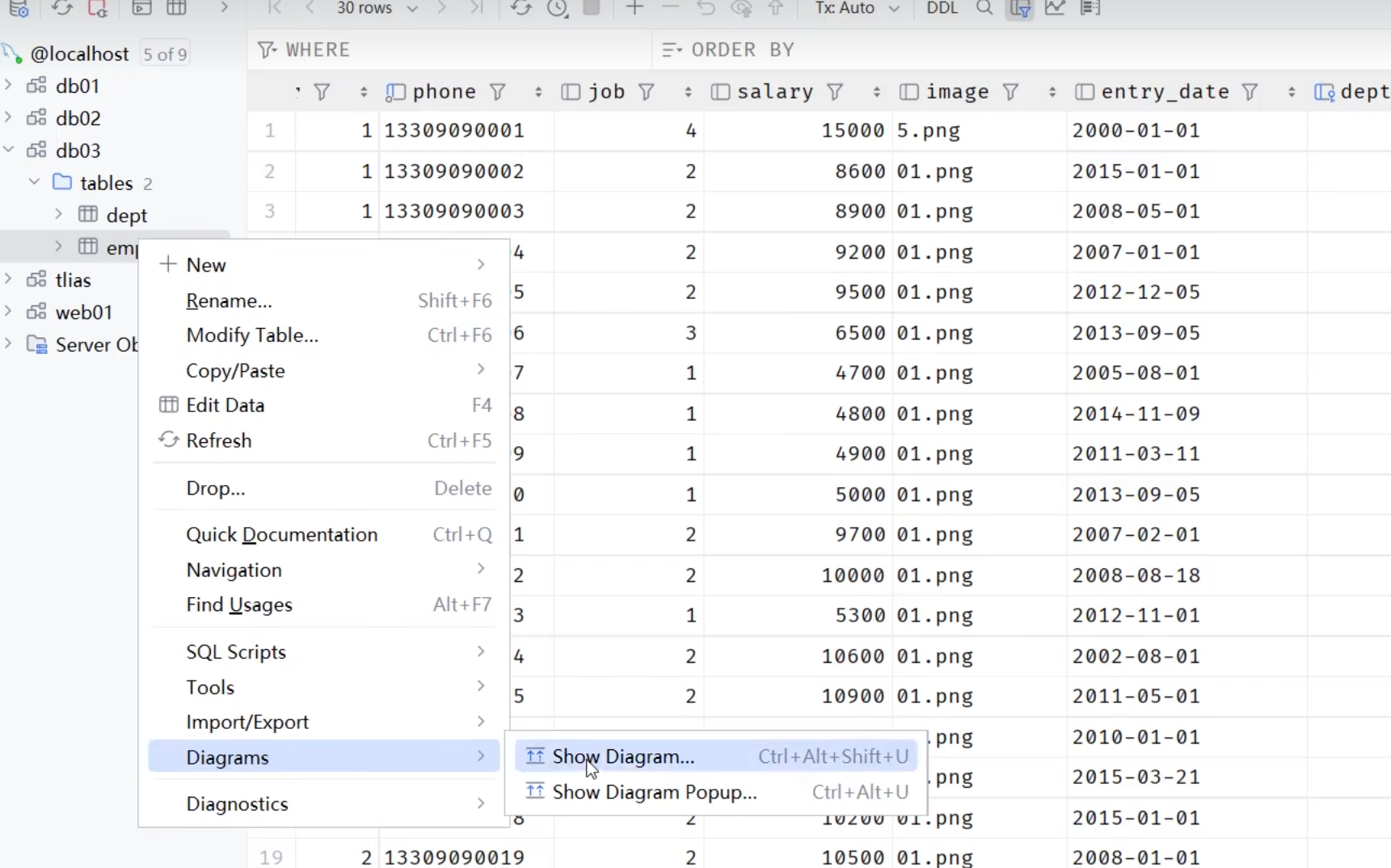1391x868 pixels.
Task: Select the dept table in tree
Action: click(x=126, y=215)
